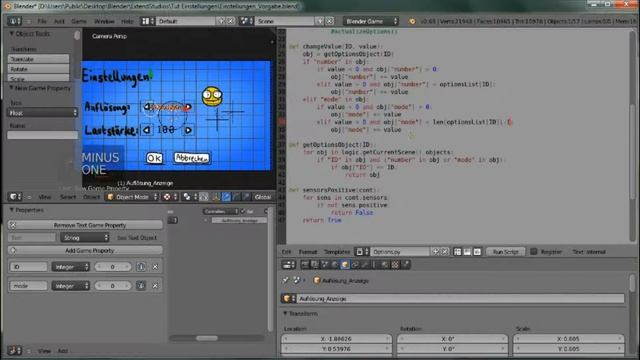The height and width of the screenshot is (360, 640).
Task: Open the Templates menu in text editor
Action: point(337,252)
